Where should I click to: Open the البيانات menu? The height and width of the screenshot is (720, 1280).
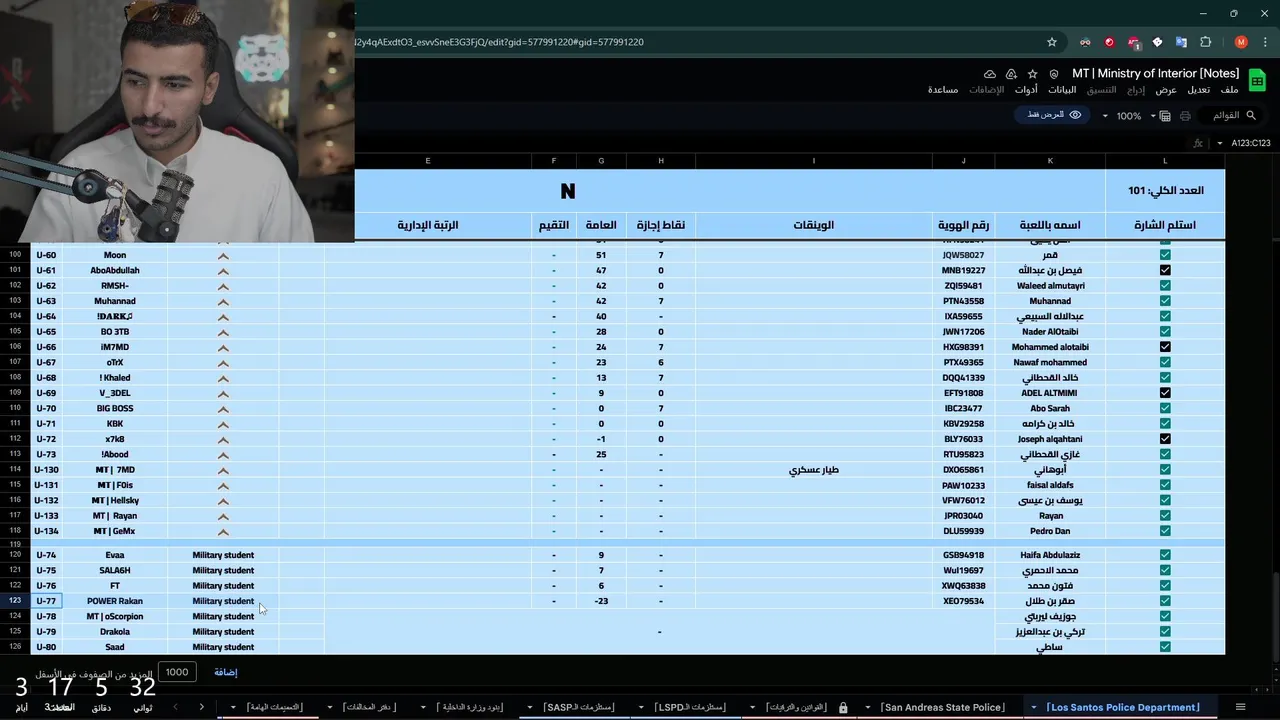coord(1062,90)
